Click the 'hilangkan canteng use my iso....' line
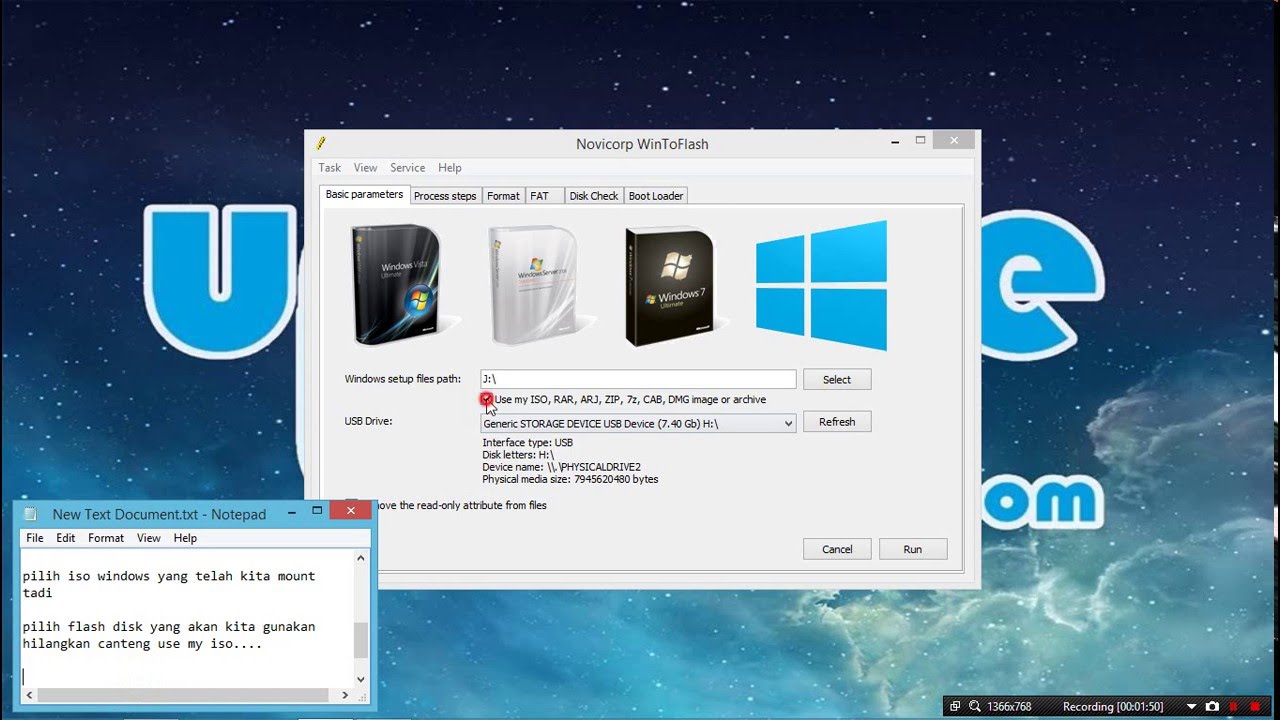The image size is (1280, 720). [142, 644]
